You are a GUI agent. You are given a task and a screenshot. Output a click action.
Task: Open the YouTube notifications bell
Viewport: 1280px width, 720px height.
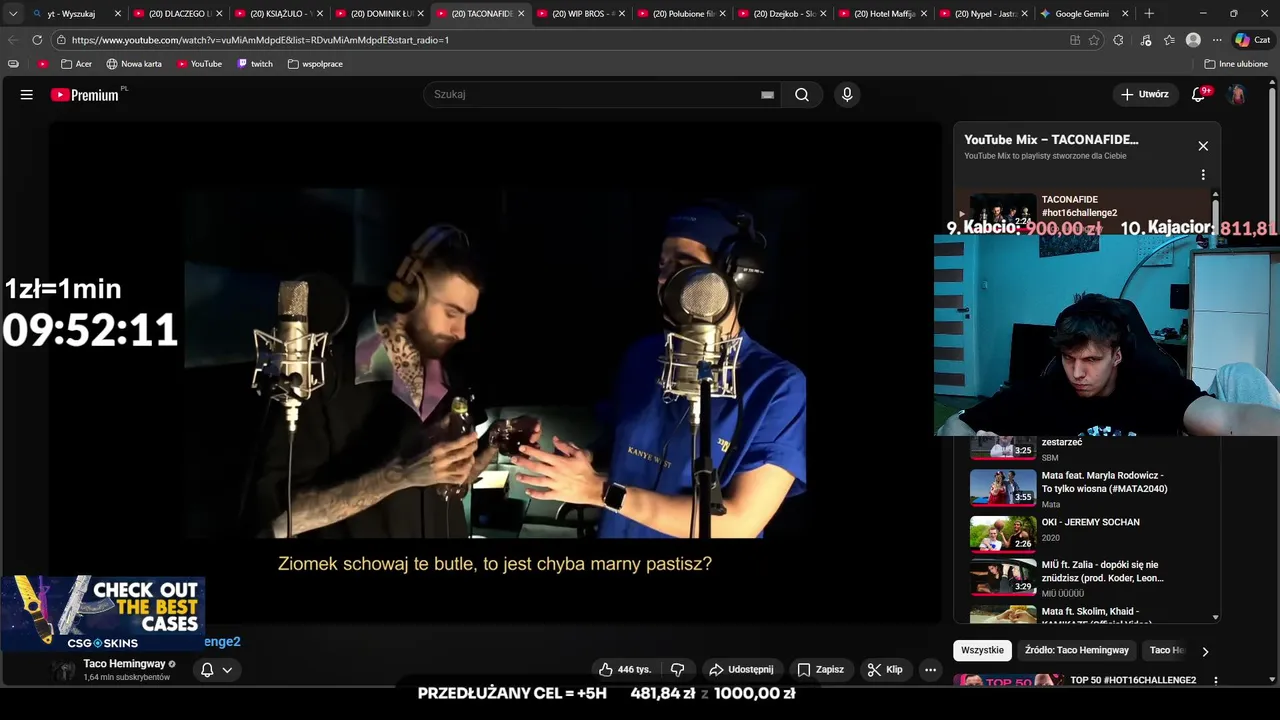(x=1199, y=94)
